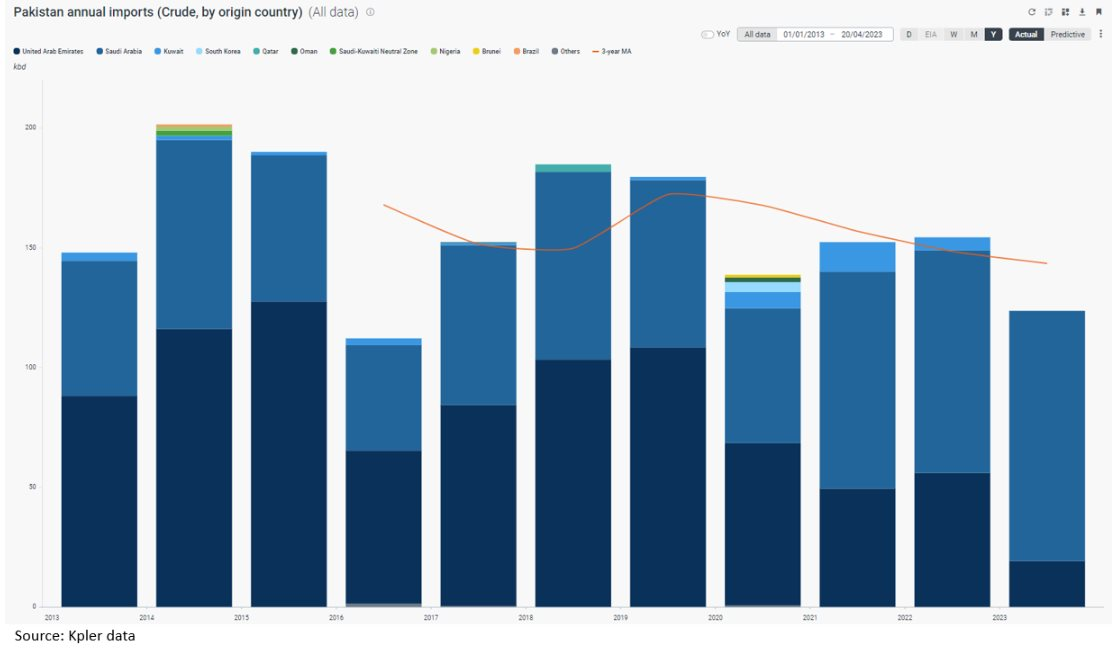Click the 2013 UAE dark bar segment
Screen dimensions: 1115x652
click(100, 501)
